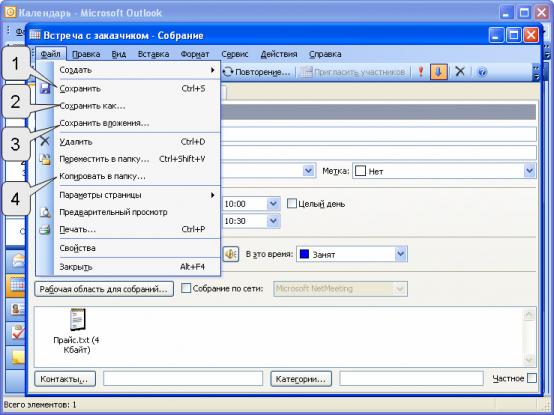Click toolbar options overflow chevron
This screenshot has width=554, height=415.
click(x=536, y=72)
